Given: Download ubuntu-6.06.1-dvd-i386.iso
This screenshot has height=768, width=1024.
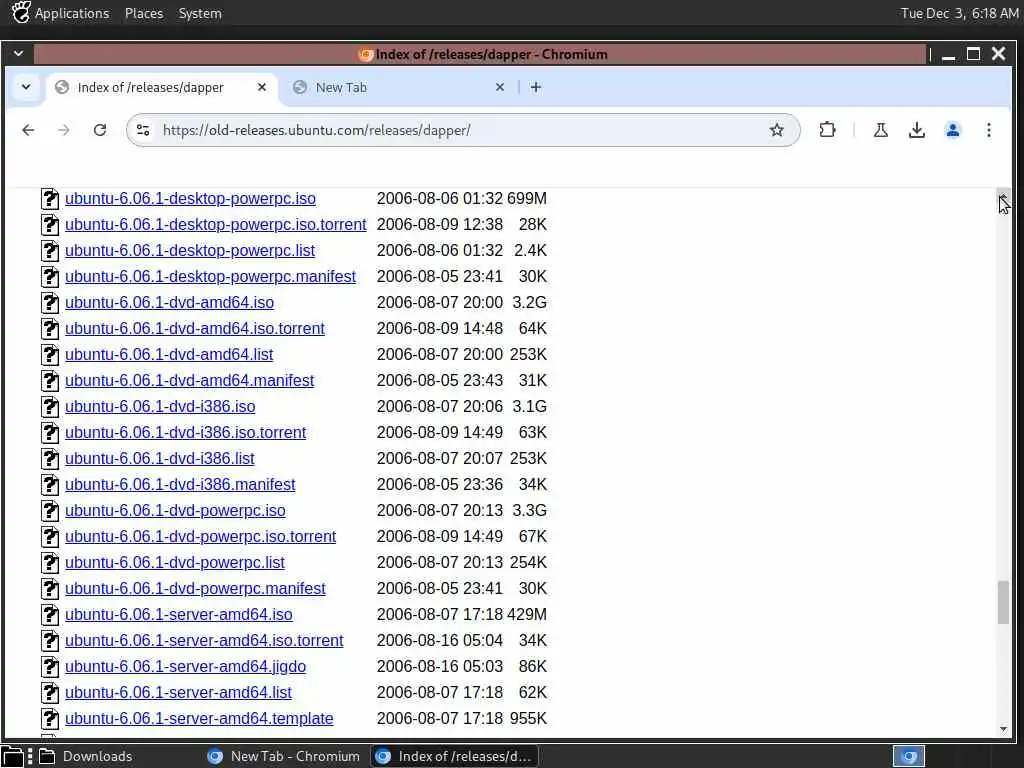Looking at the screenshot, I should tap(160, 407).
